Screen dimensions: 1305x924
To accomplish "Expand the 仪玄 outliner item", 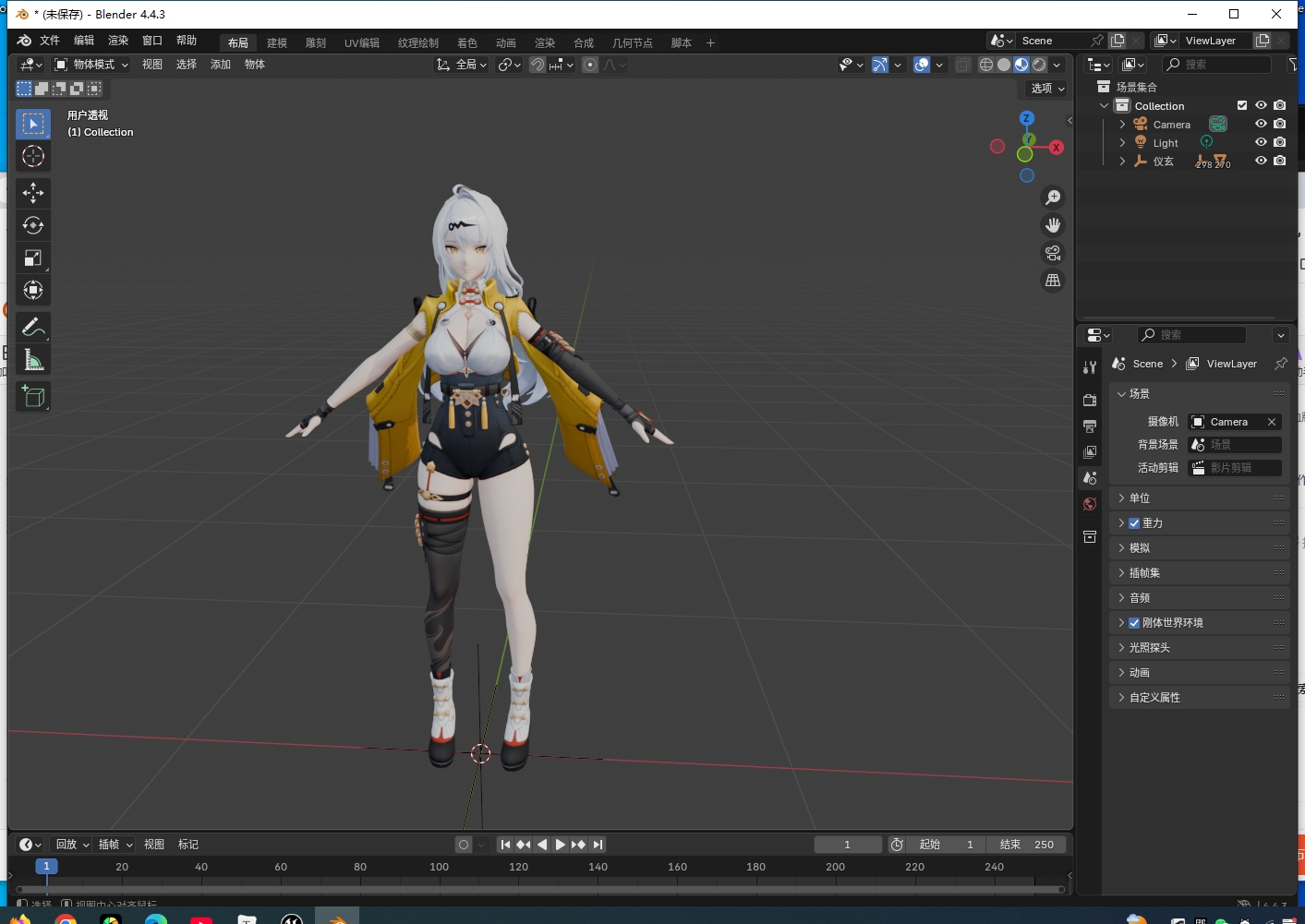I will coord(1122,161).
